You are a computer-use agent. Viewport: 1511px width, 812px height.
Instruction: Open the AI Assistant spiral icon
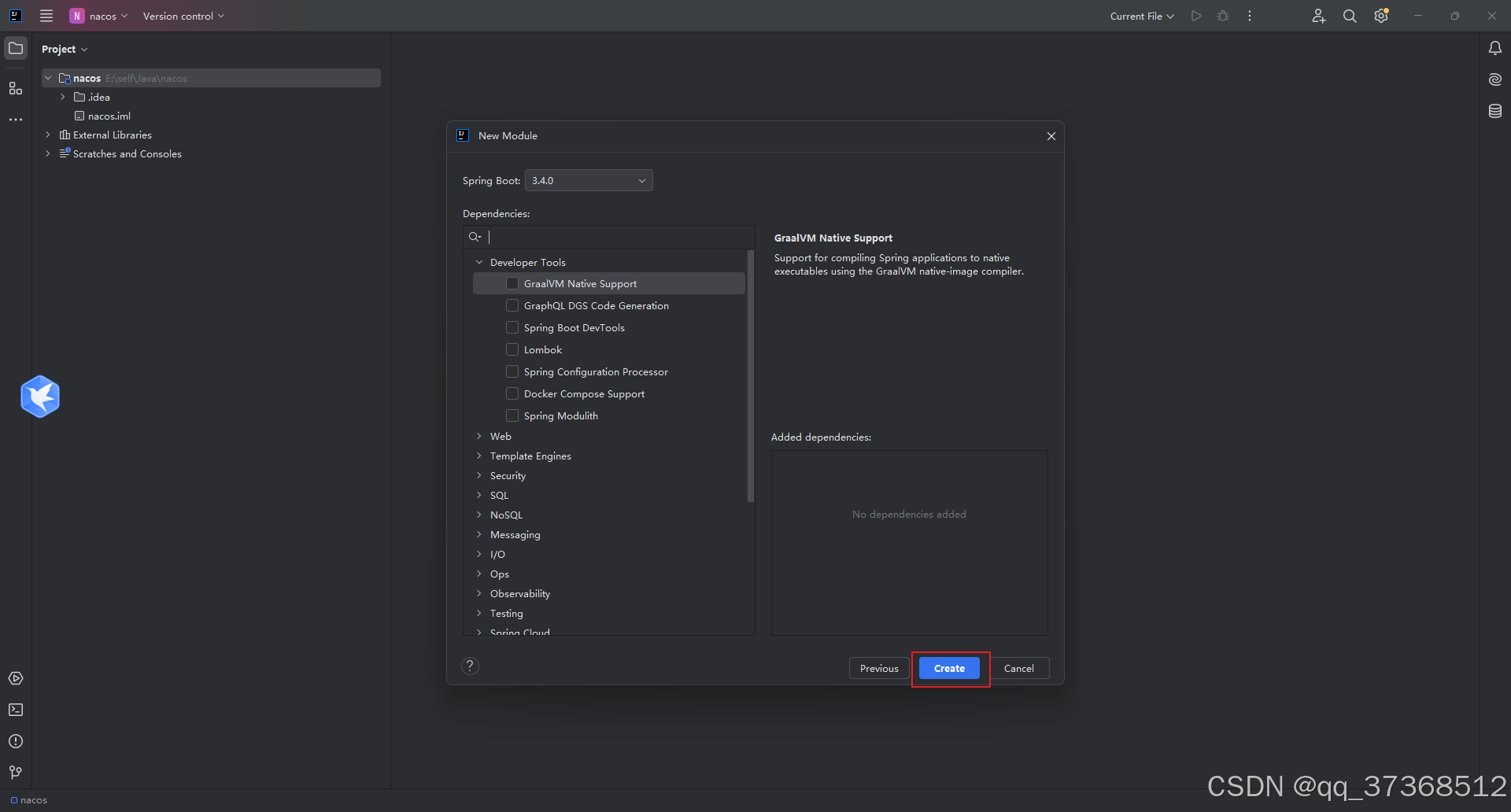1495,79
